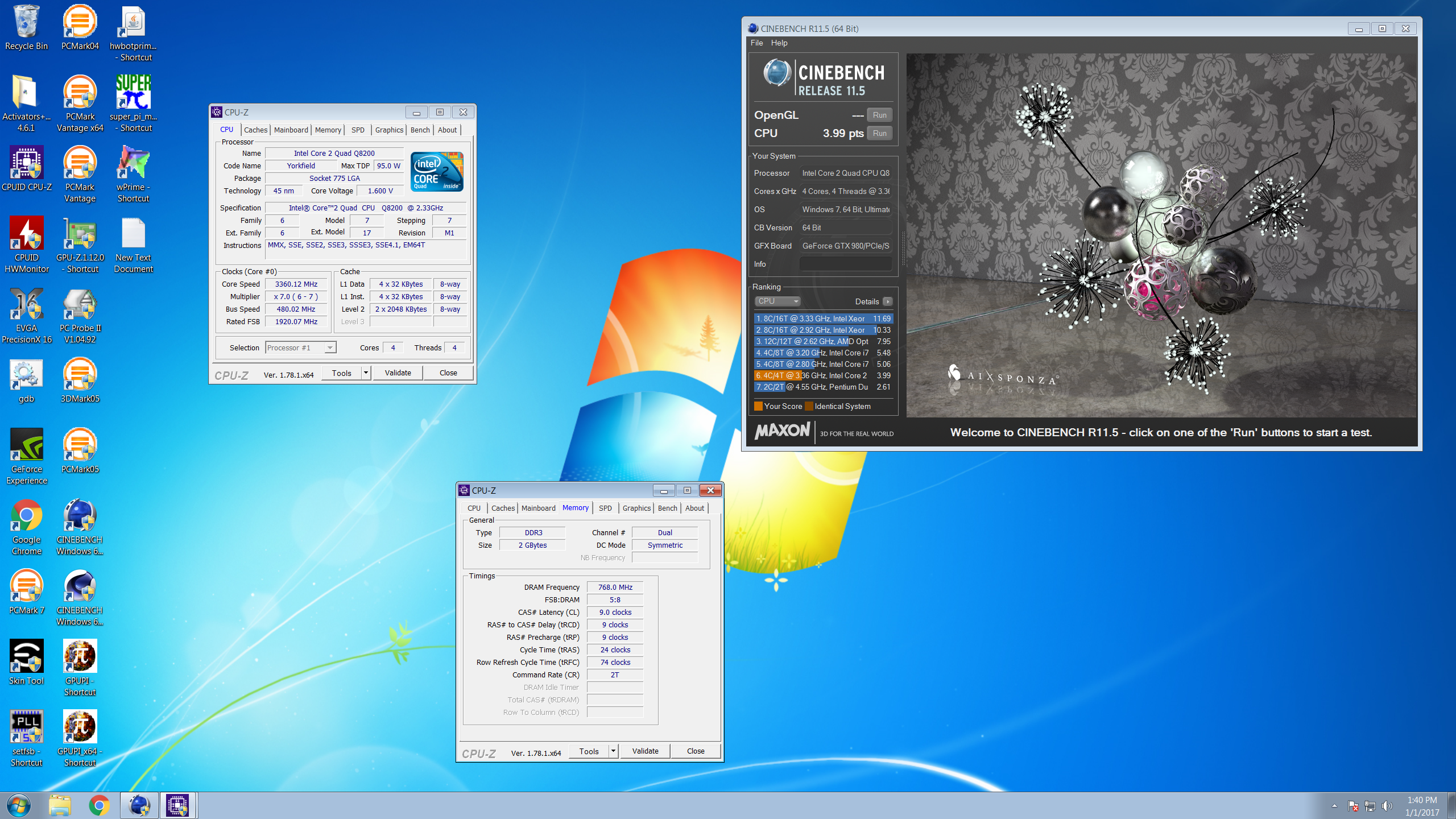Select the CPUID HWMonitor icon
The height and width of the screenshot is (819, 1456).
click(26, 245)
